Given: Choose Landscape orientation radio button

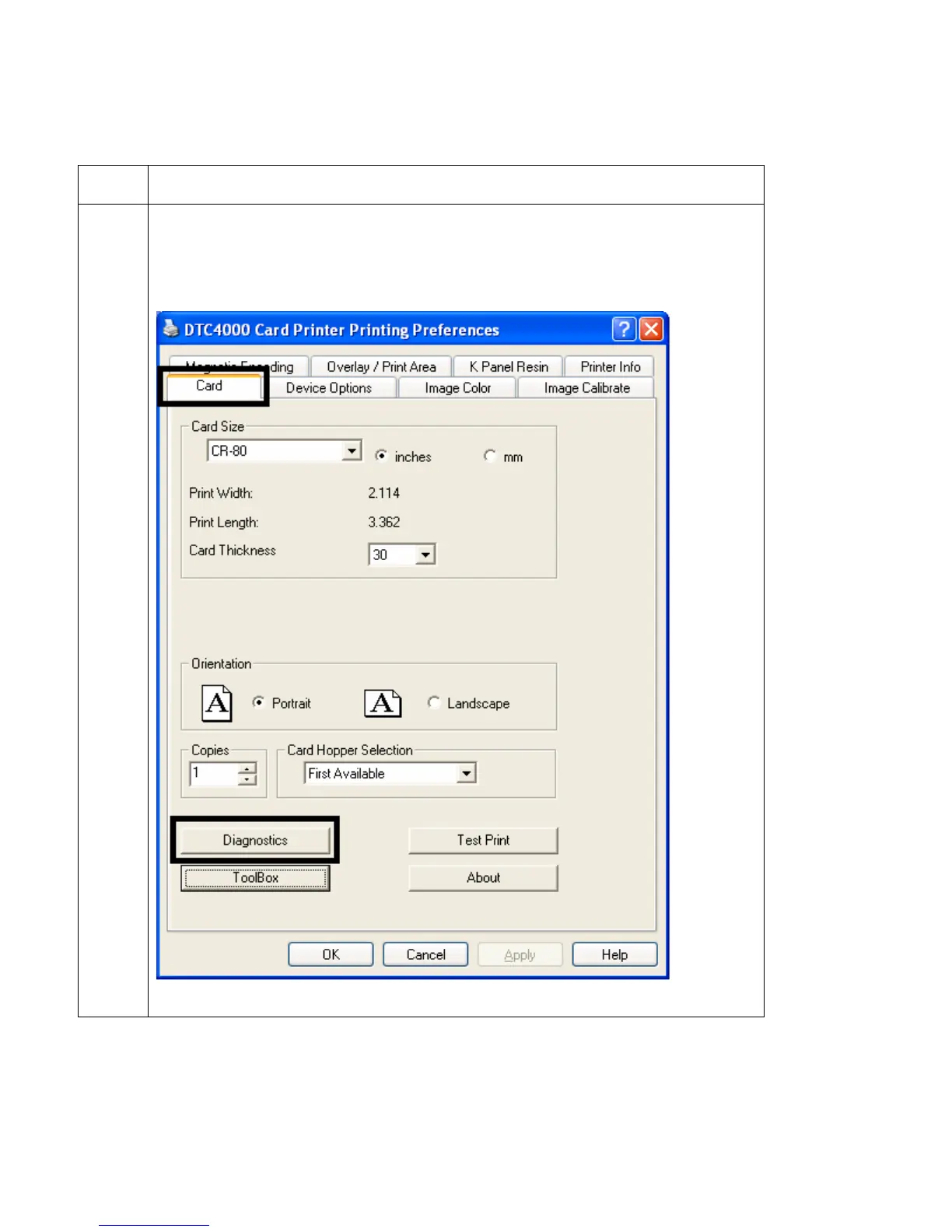Looking at the screenshot, I should (434, 702).
